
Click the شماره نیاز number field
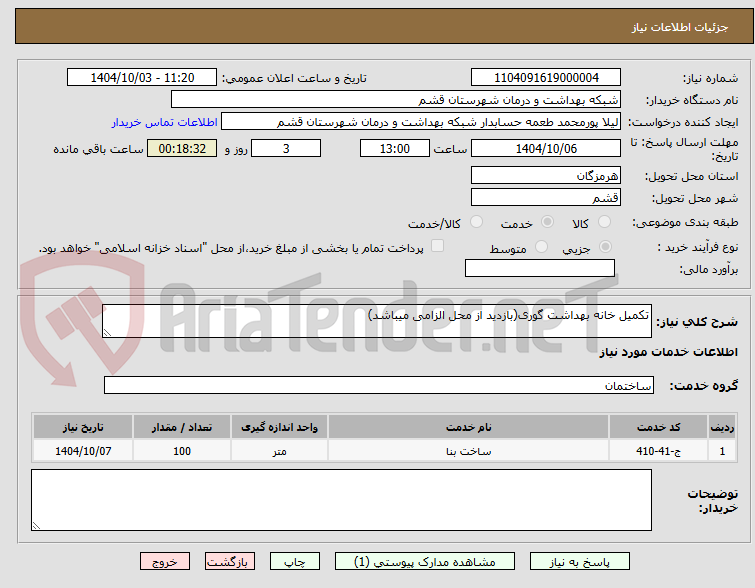click(x=546, y=78)
